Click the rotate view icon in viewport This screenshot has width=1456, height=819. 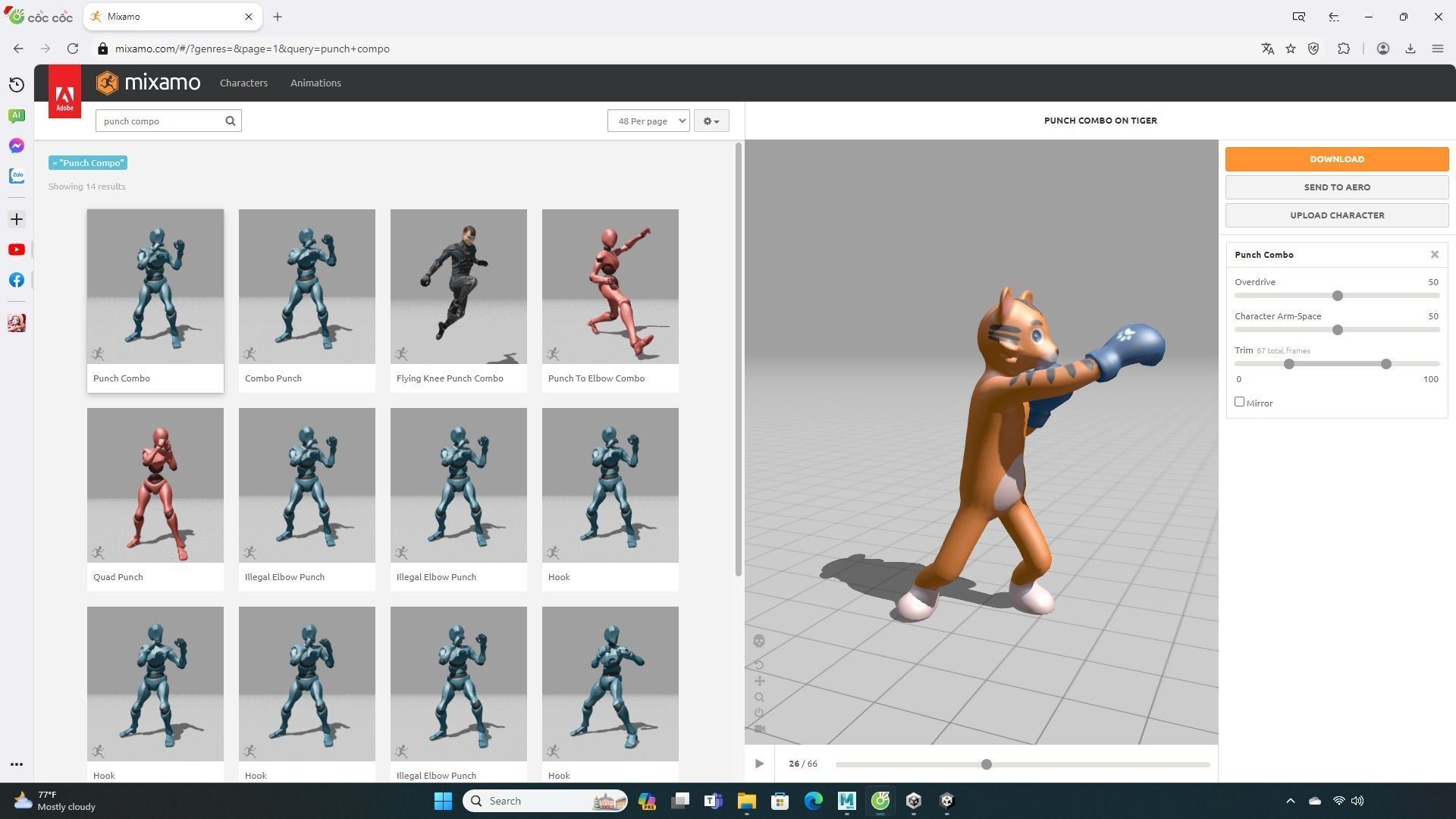[759, 665]
